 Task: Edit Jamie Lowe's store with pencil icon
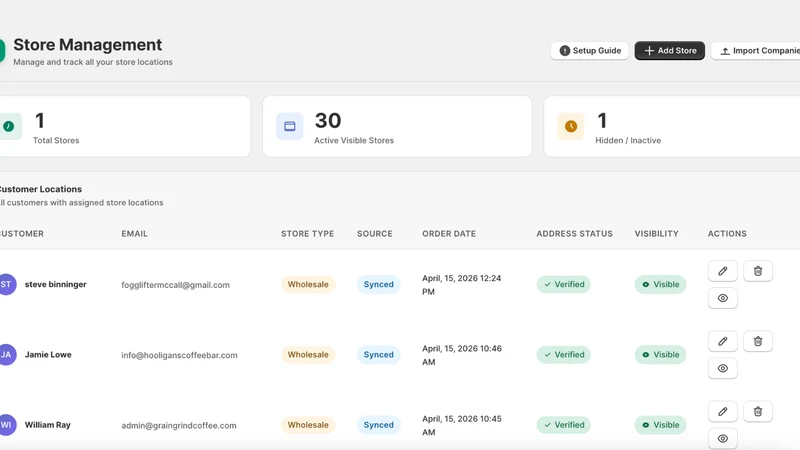coord(722,341)
